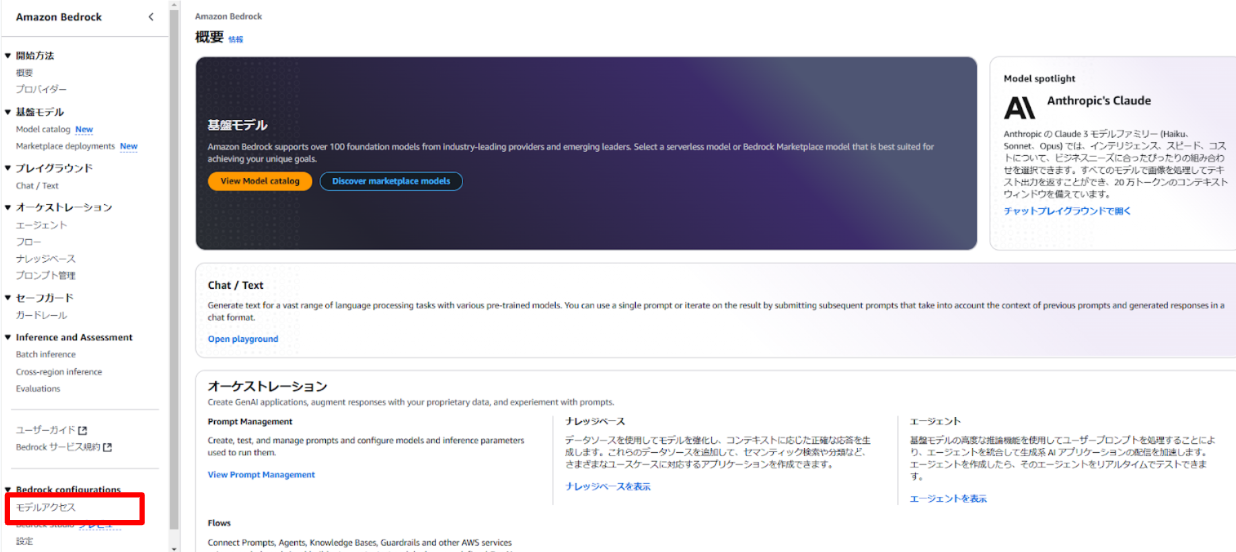This screenshot has width=1236, height=552.
Task: Click the Anthropic's Claude heading
Action: [x=1099, y=101]
